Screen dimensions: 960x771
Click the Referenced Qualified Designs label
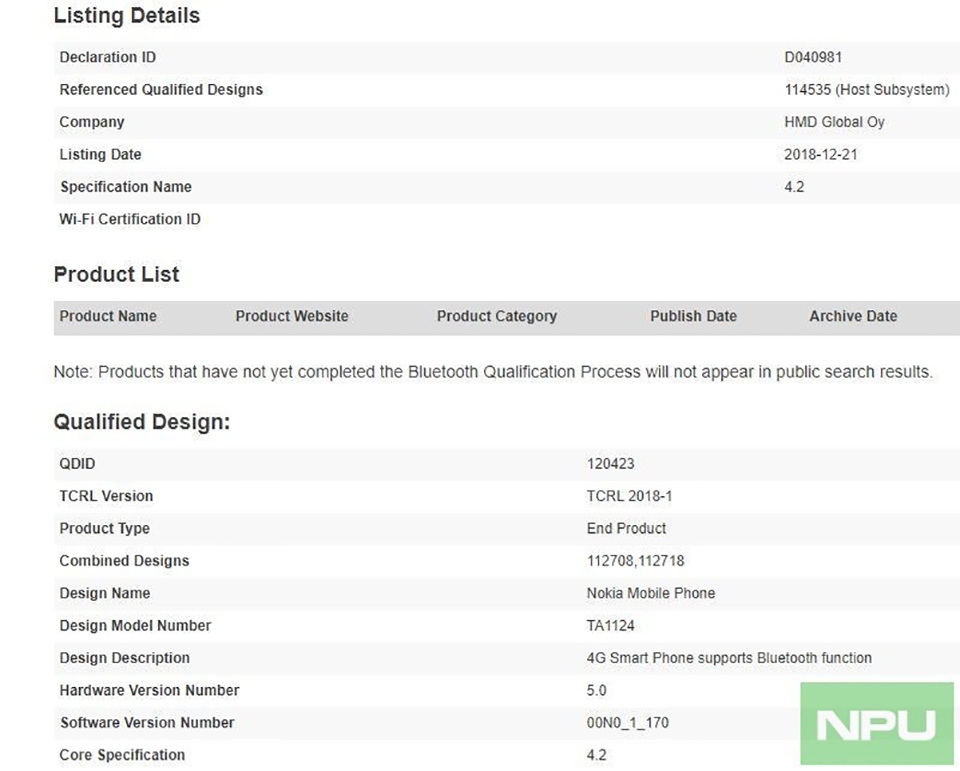161,89
